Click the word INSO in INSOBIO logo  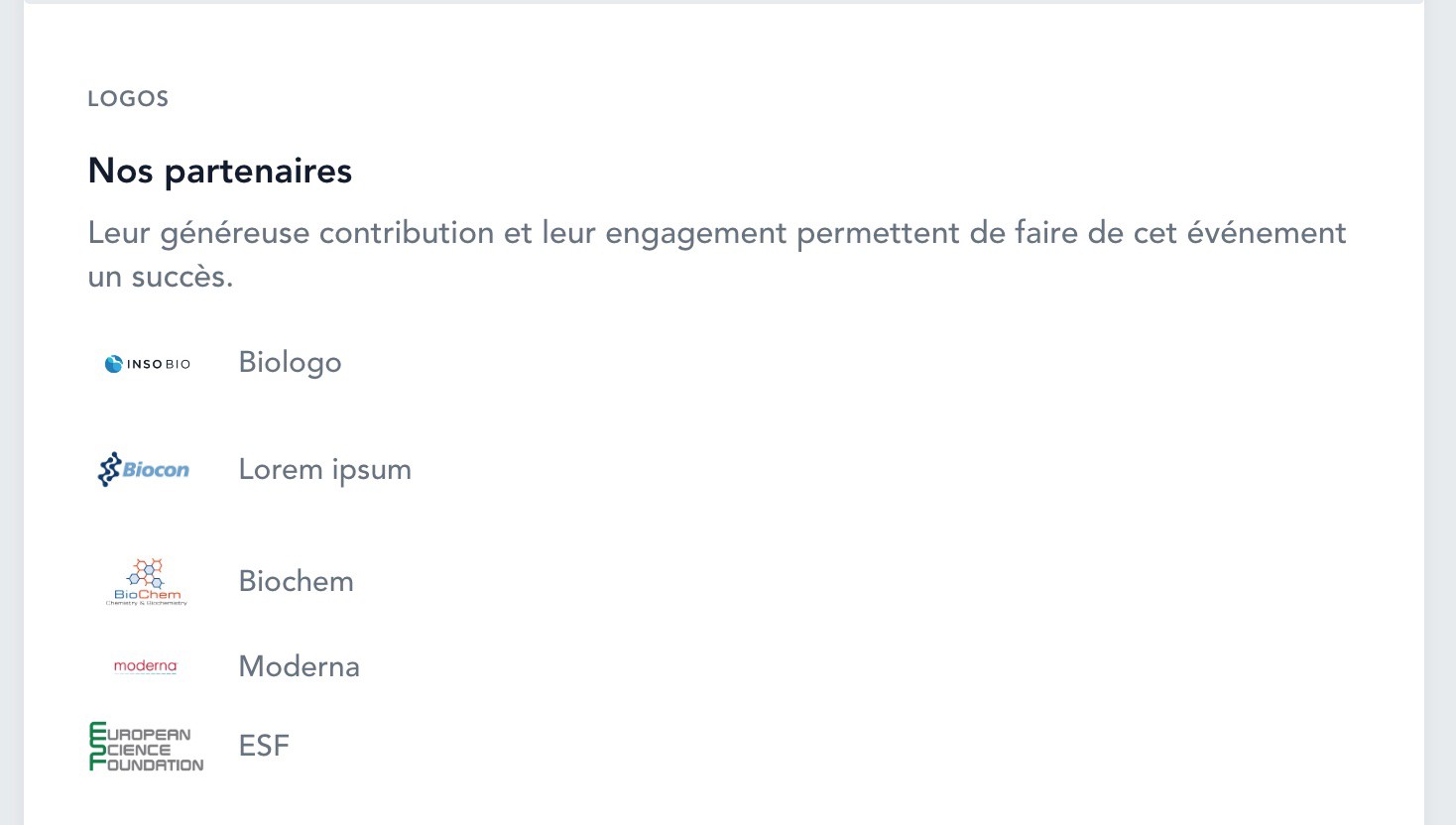(x=145, y=364)
